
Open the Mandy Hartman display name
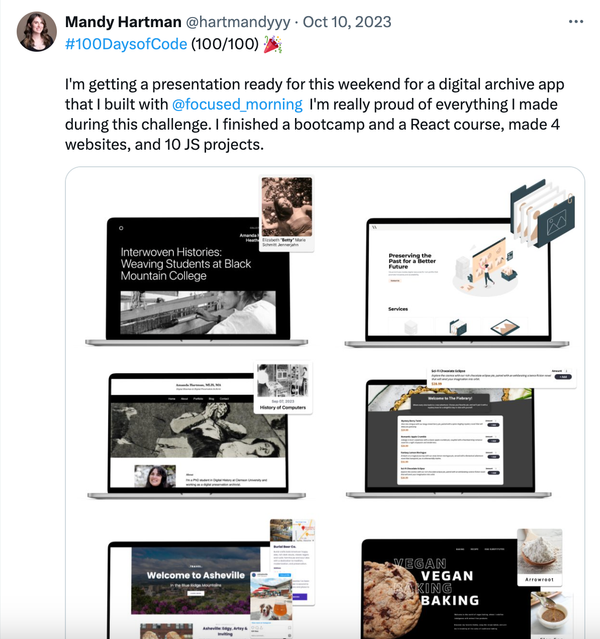pyautogui.click(x=123, y=22)
